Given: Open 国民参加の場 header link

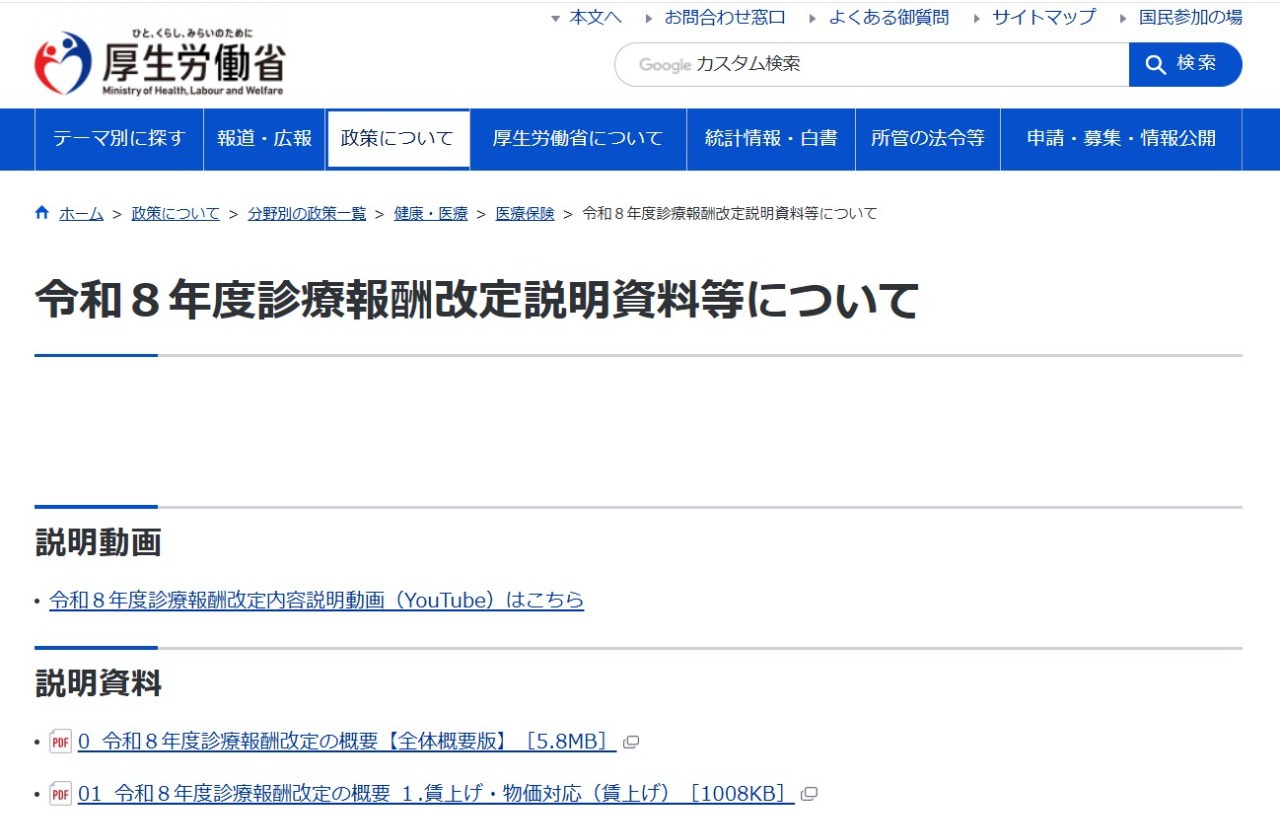Looking at the screenshot, I should click(1190, 17).
